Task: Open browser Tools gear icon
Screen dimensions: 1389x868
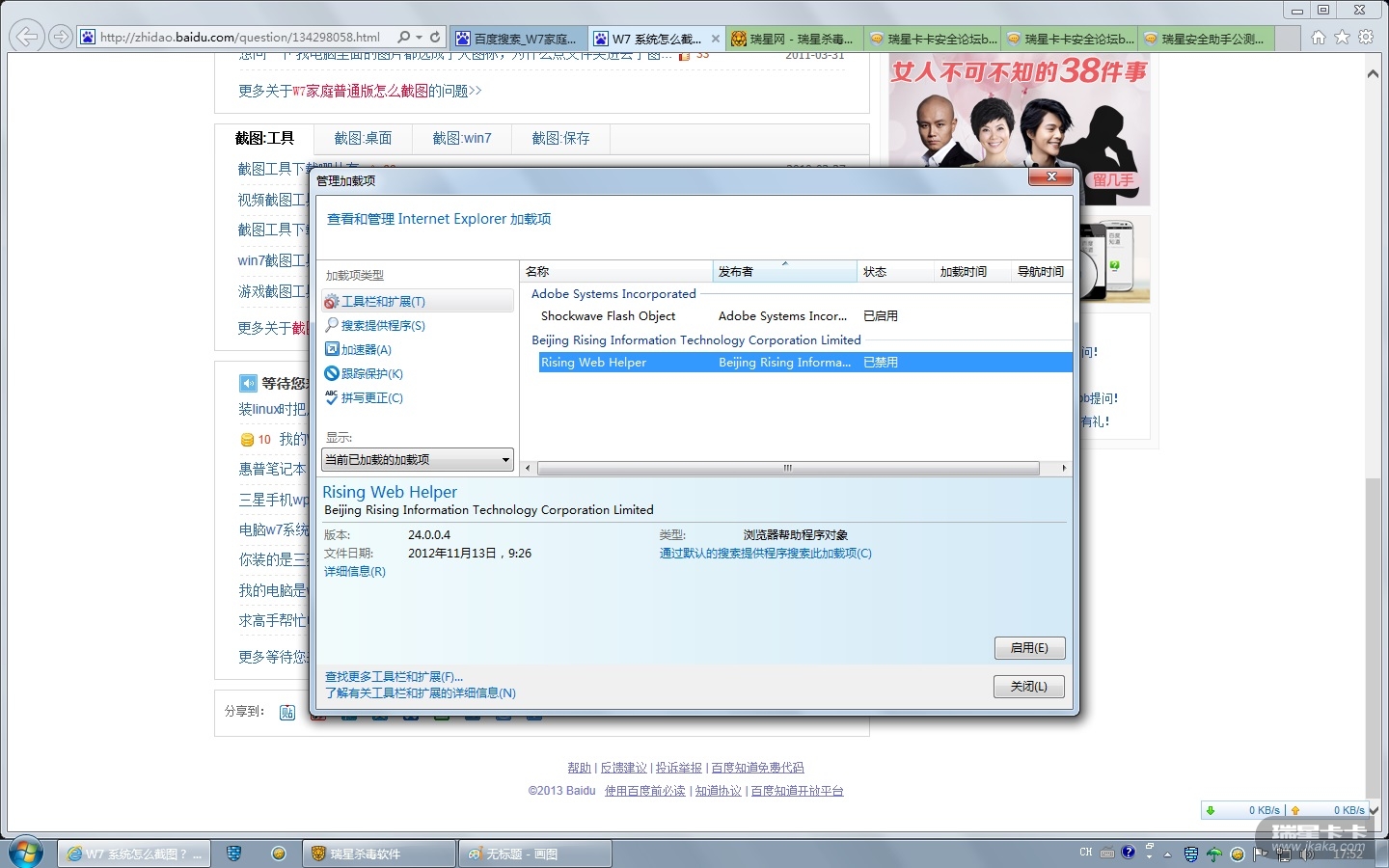Action: pyautogui.click(x=1366, y=38)
